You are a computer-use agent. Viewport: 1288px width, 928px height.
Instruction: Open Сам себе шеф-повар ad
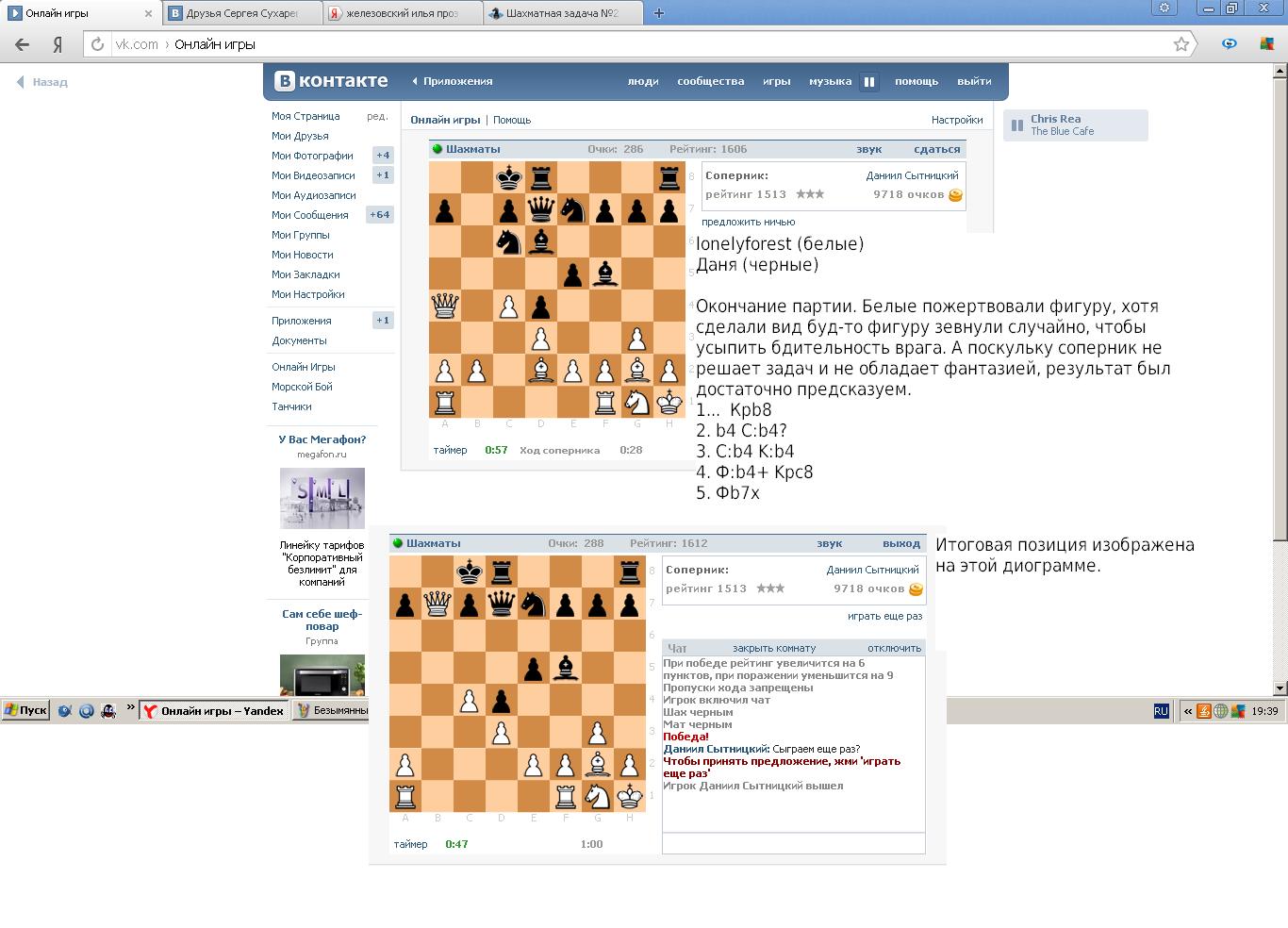[x=322, y=620]
